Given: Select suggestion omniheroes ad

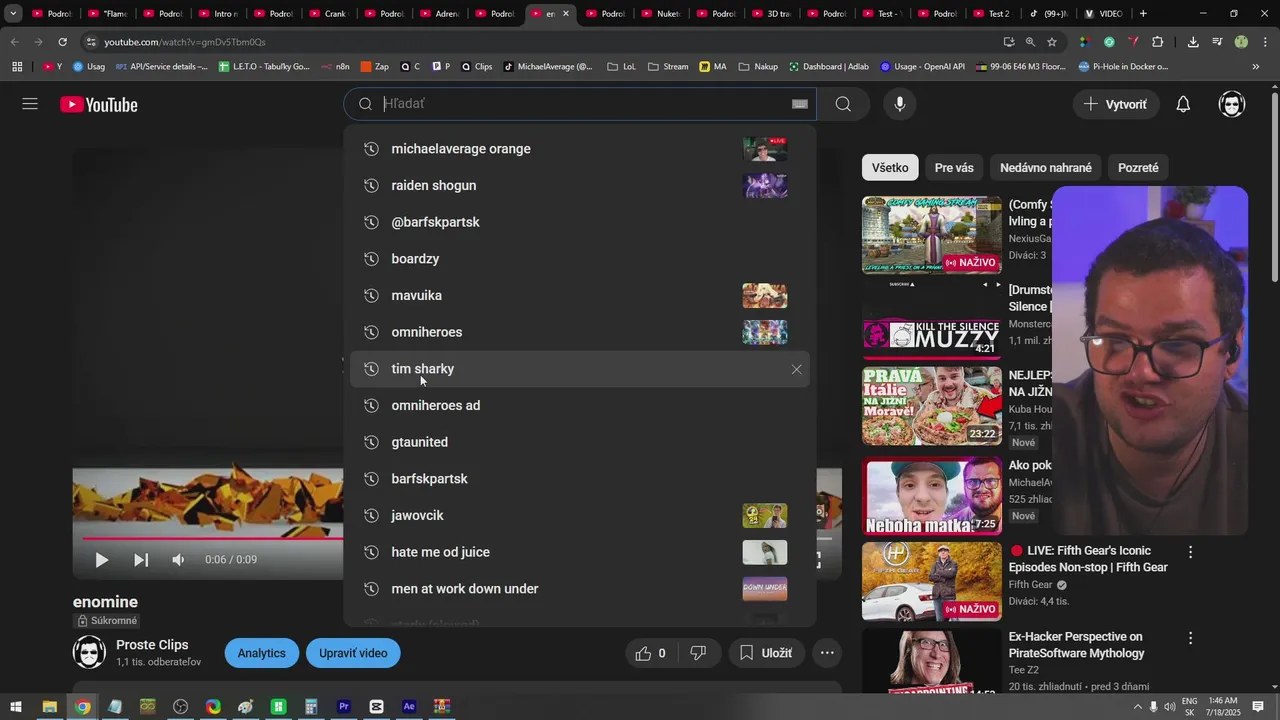Looking at the screenshot, I should pos(580,405).
